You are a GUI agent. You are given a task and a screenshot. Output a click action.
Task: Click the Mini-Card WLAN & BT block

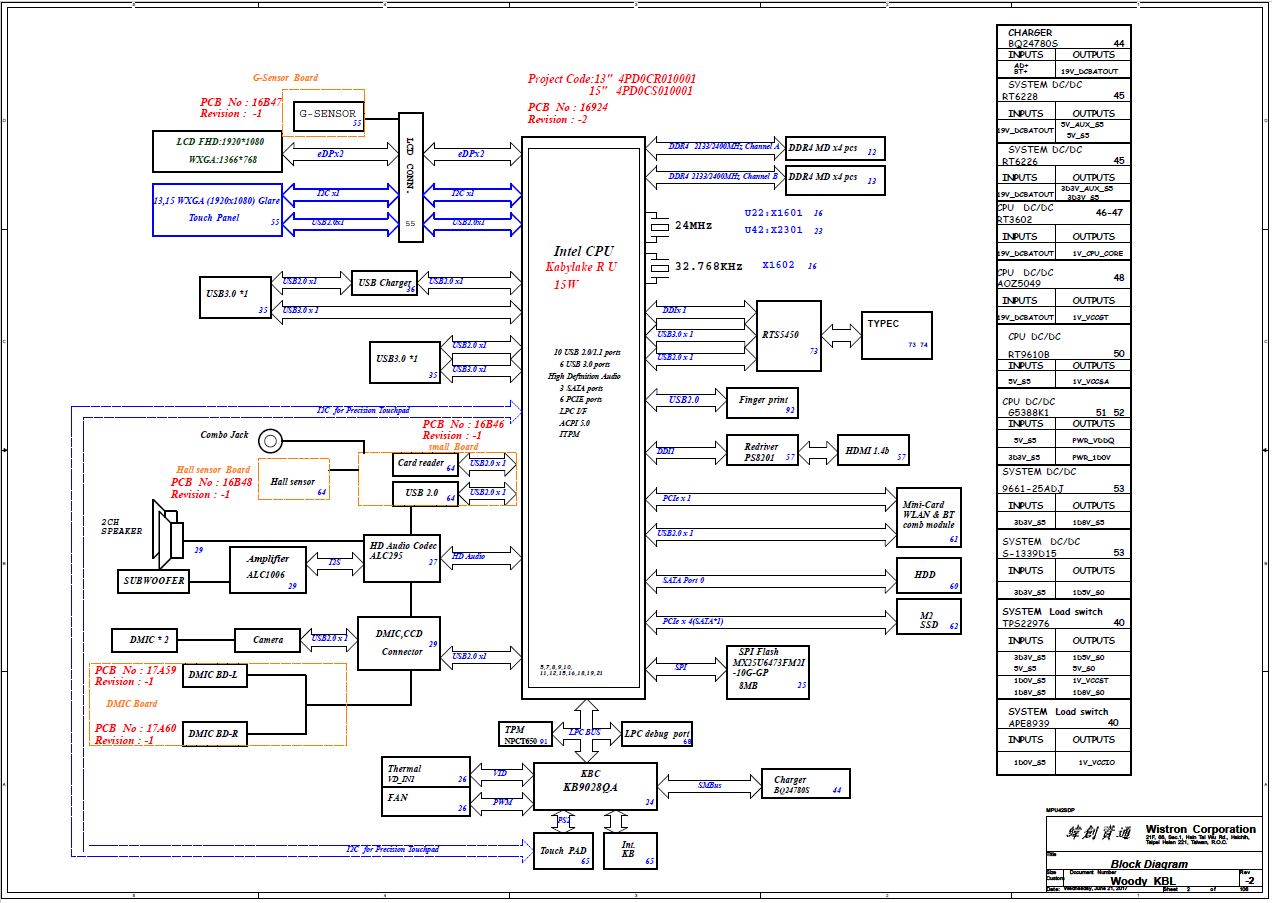coord(929,517)
